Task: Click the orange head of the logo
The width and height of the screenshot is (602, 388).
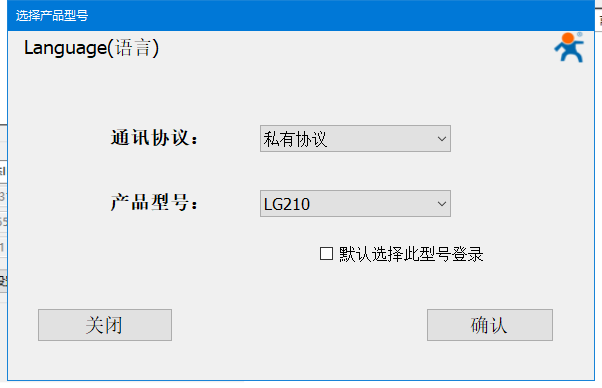Action: click(568, 38)
